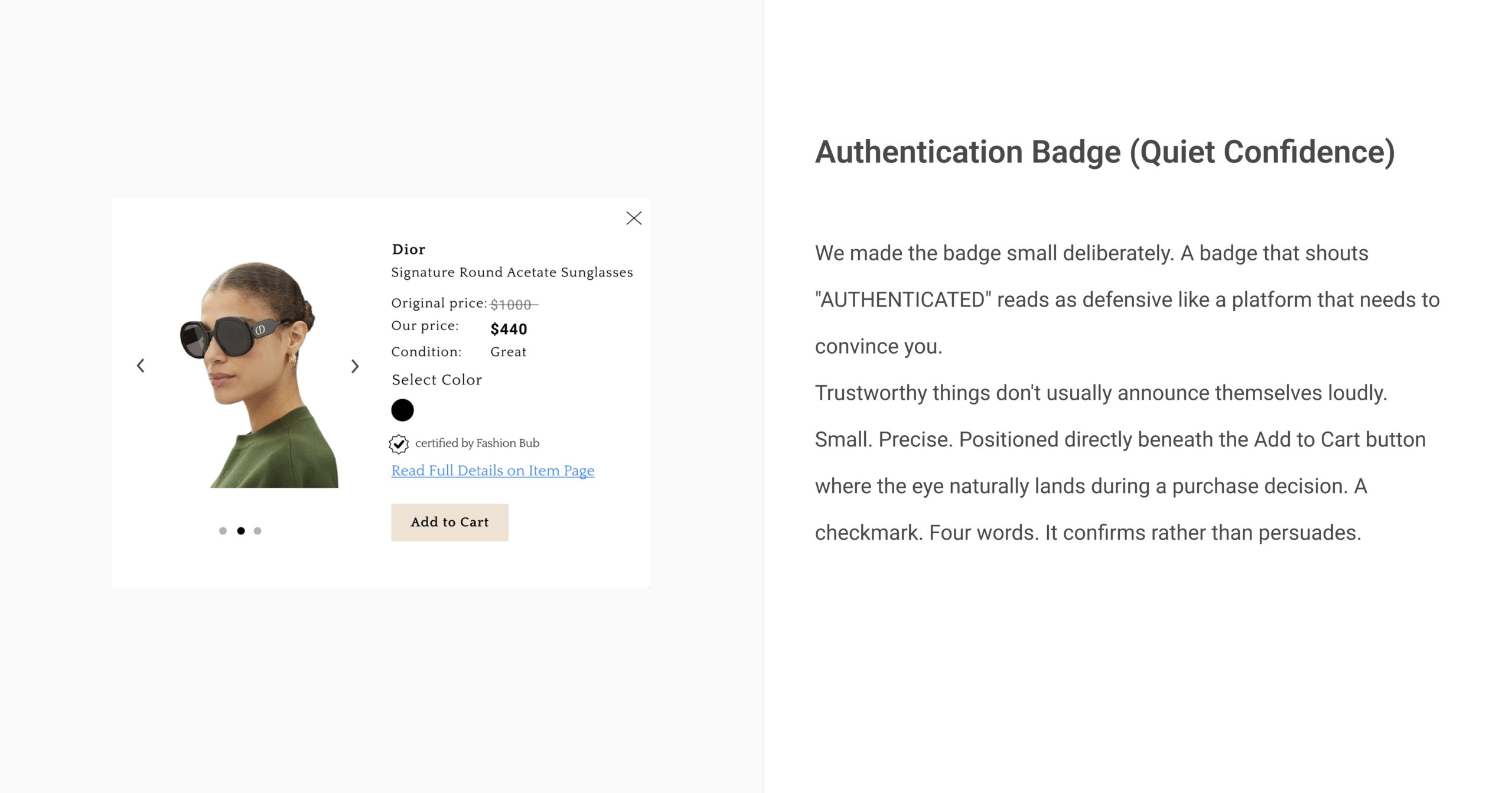Click the Original price label

click(x=439, y=303)
